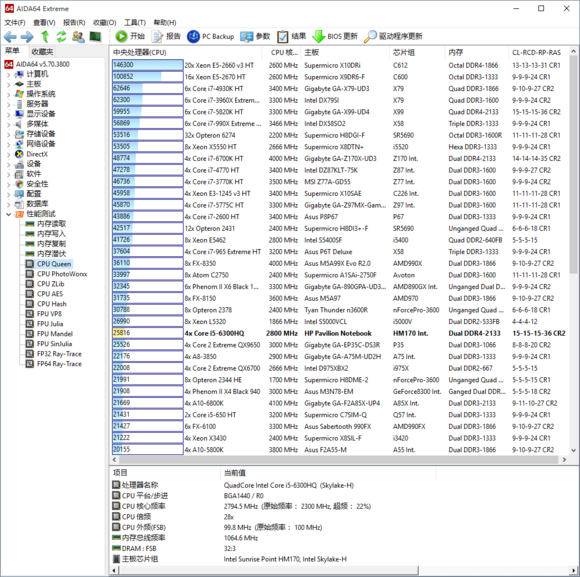
Task: Click the Results clipboard icon
Action: click(x=283, y=36)
